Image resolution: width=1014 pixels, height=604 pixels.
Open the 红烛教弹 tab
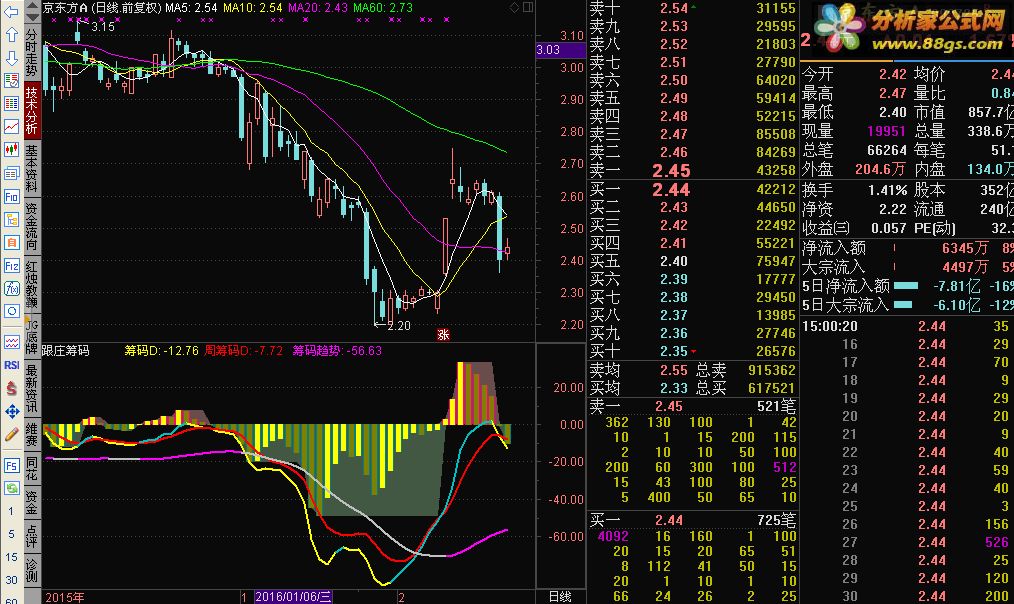pos(32,283)
